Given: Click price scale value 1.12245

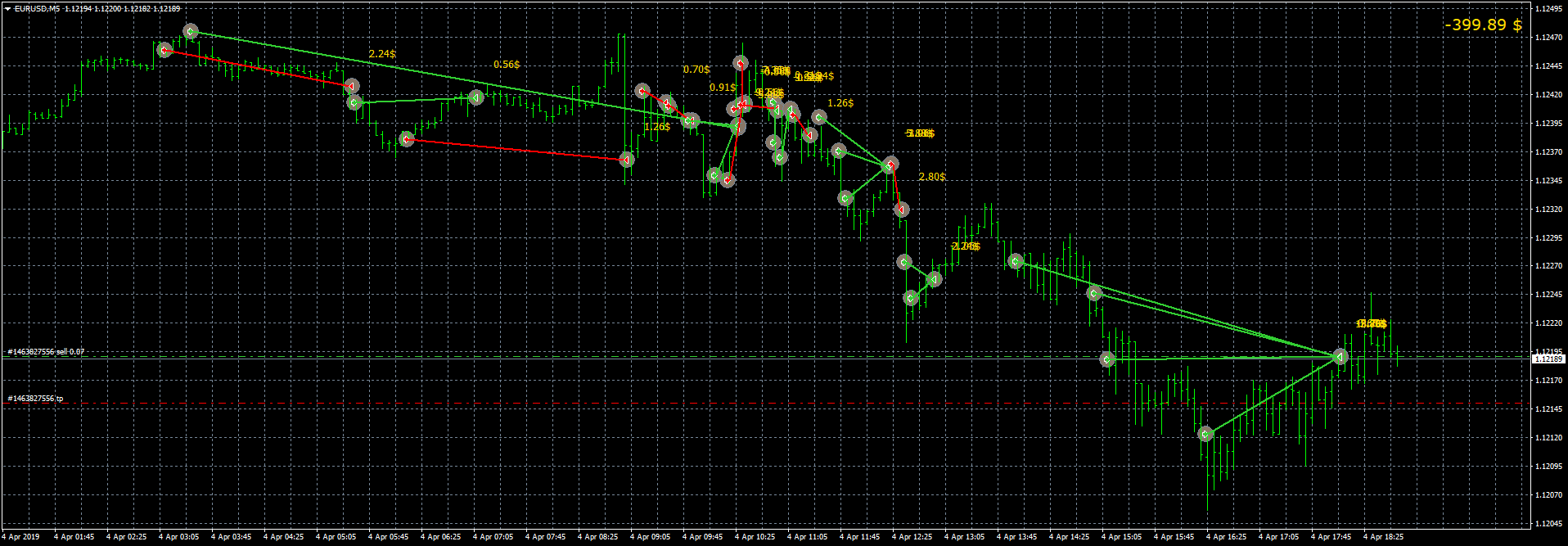Looking at the screenshot, I should point(1548,295).
